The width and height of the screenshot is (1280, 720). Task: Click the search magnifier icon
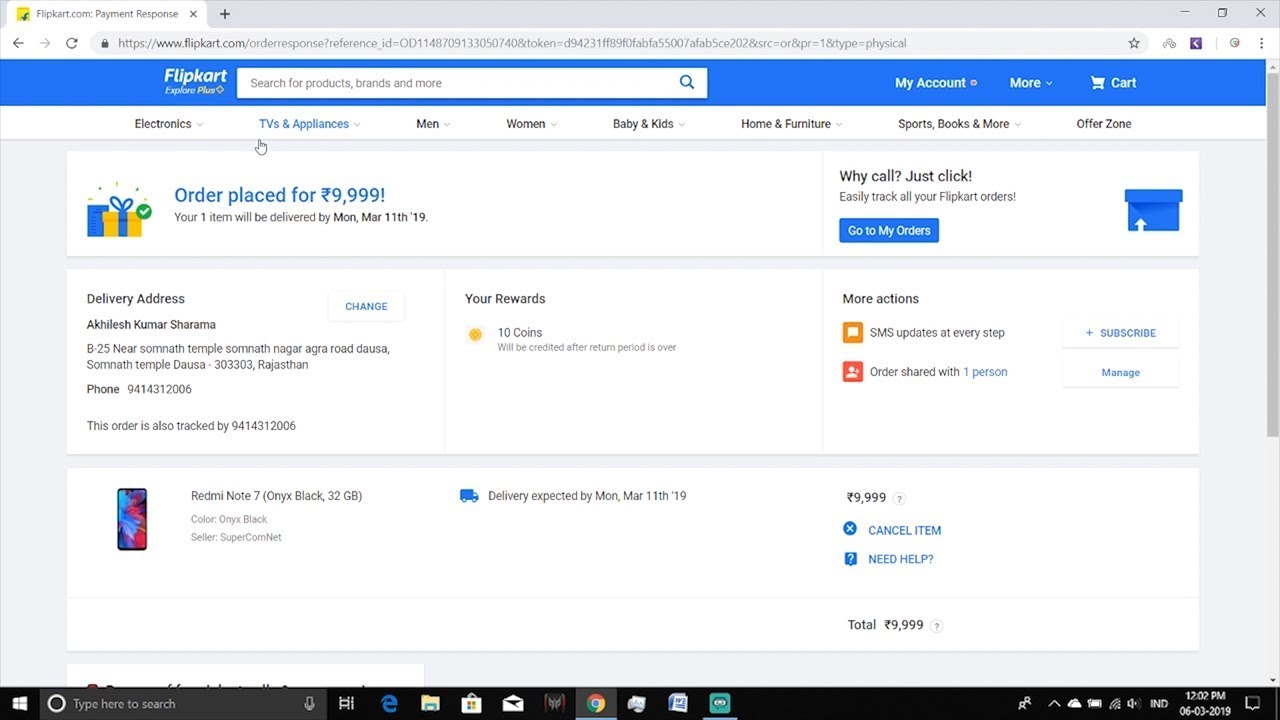click(x=687, y=83)
